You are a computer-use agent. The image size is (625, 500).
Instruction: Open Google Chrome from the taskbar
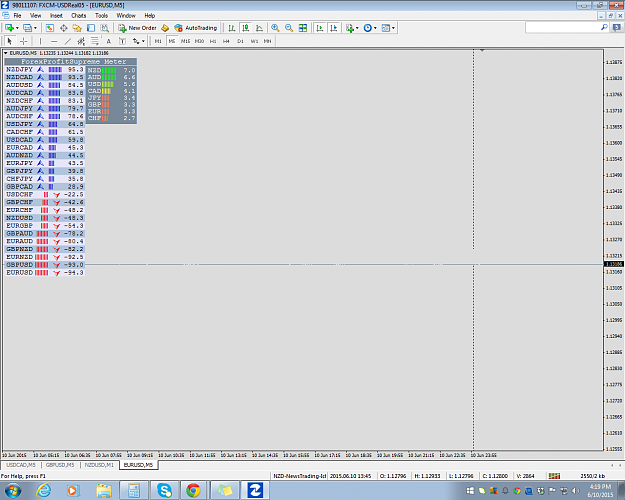(x=193, y=490)
